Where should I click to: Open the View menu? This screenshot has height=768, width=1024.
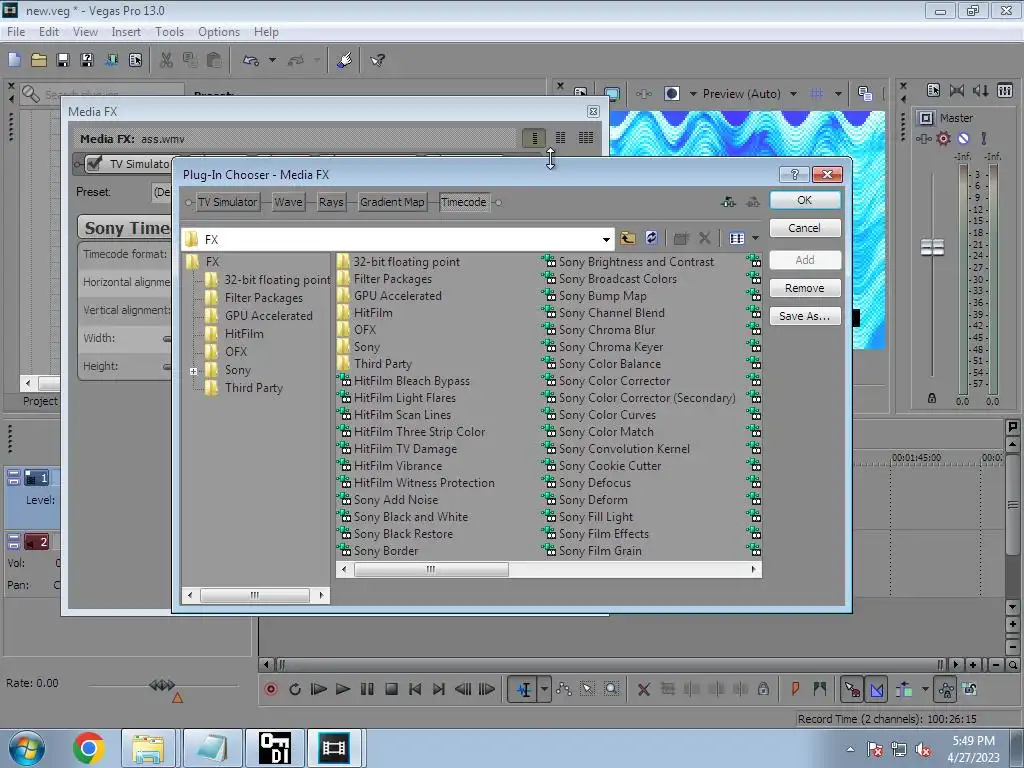85,31
